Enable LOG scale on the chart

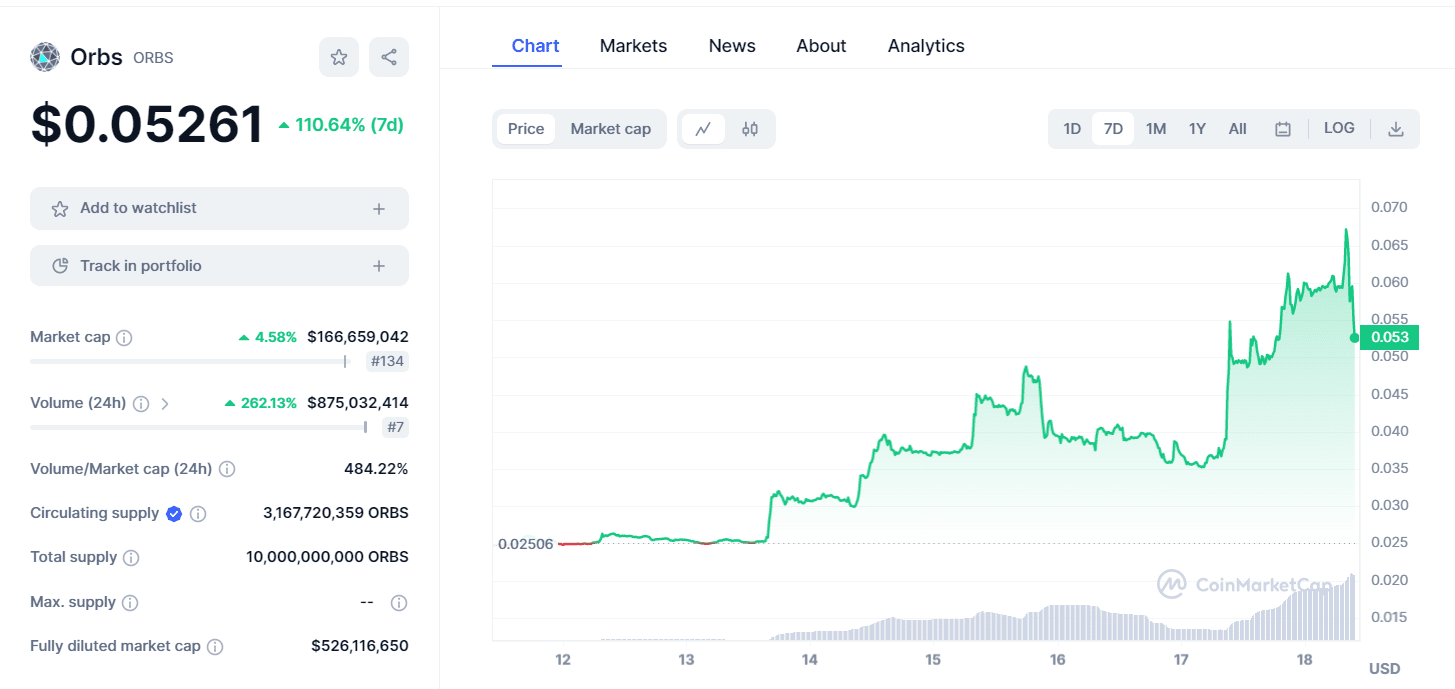(1339, 128)
